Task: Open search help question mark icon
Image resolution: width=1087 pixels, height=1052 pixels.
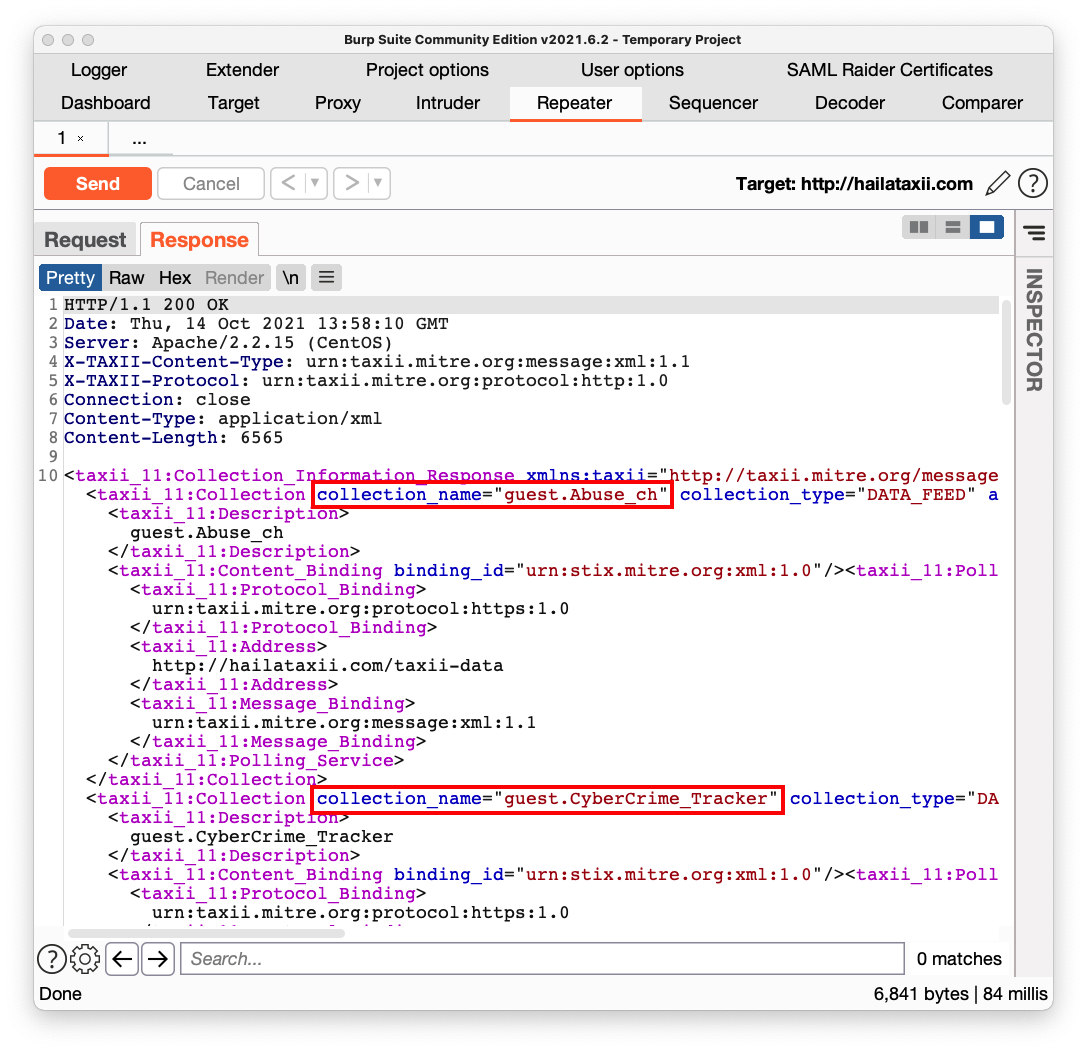Action: pos(52,959)
